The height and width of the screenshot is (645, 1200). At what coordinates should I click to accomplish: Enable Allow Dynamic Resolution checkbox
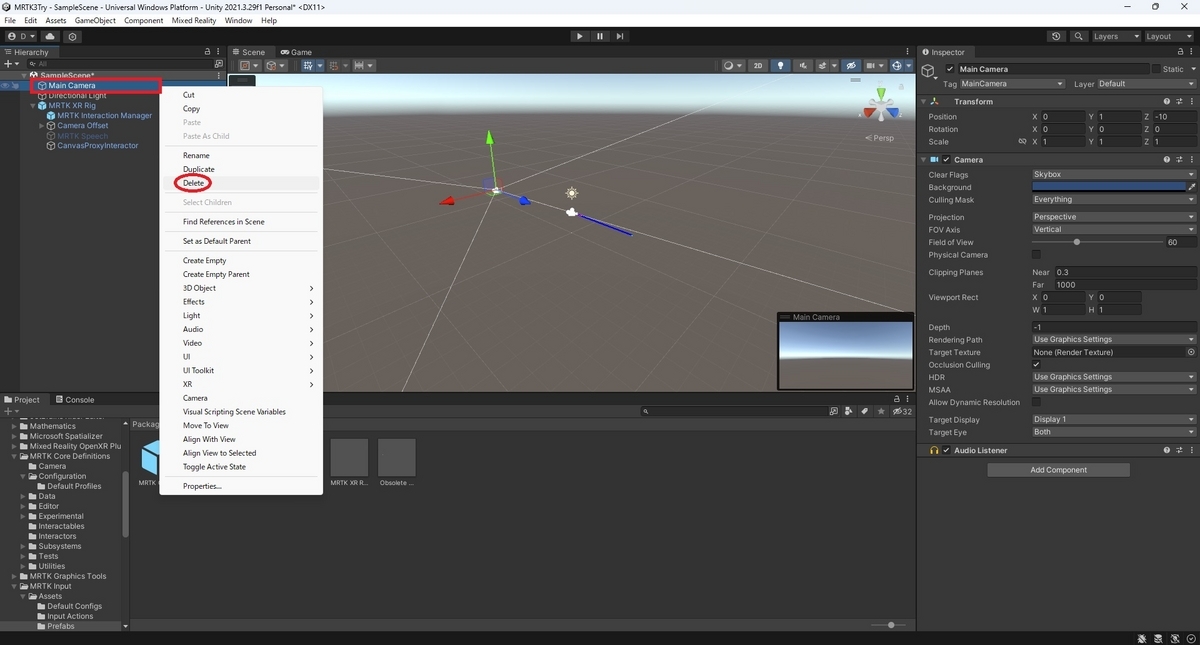tap(1036, 402)
